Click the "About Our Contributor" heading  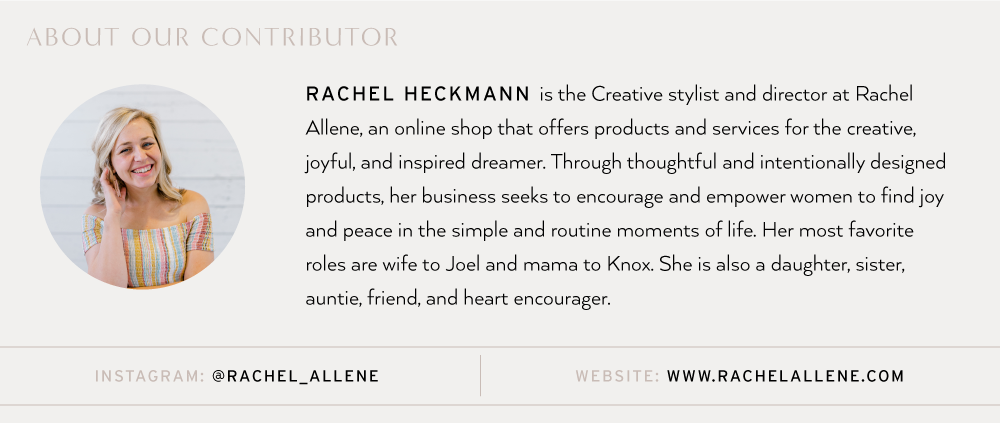pyautogui.click(x=212, y=37)
